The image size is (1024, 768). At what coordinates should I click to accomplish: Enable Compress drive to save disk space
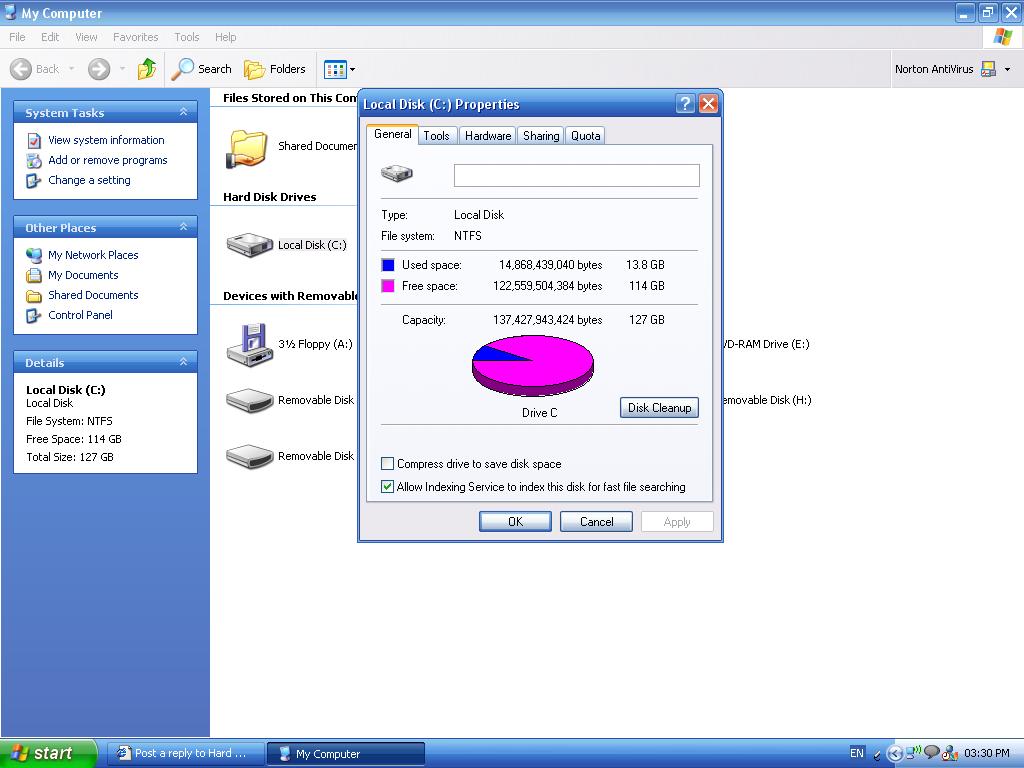(x=388, y=464)
